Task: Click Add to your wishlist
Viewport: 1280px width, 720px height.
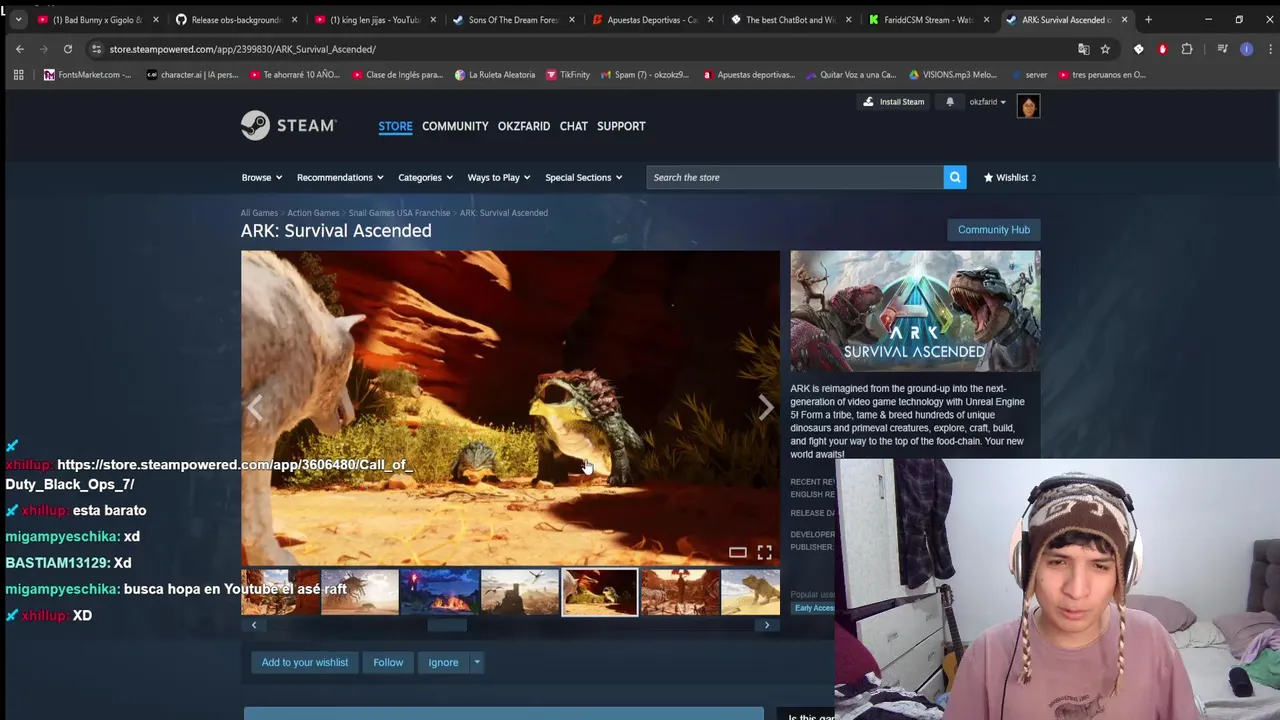Action: (305, 662)
